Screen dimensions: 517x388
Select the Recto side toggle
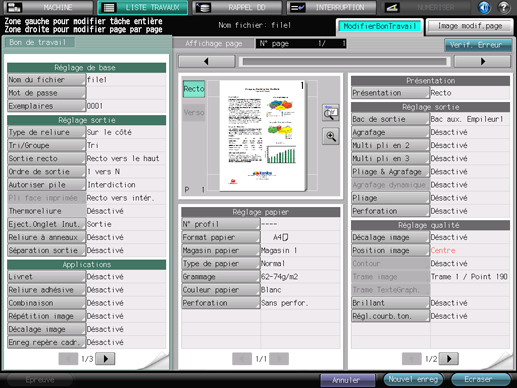194,89
